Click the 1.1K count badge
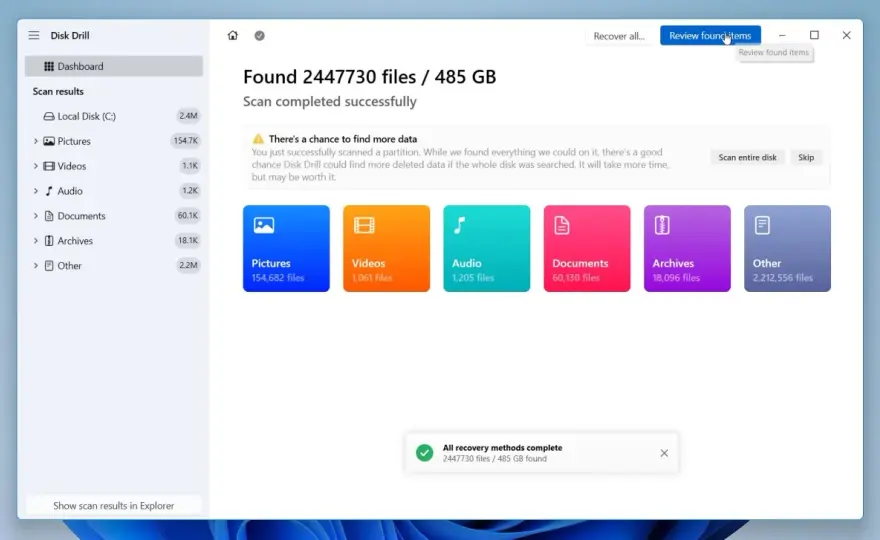This screenshot has height=540, width=880. (x=190, y=166)
